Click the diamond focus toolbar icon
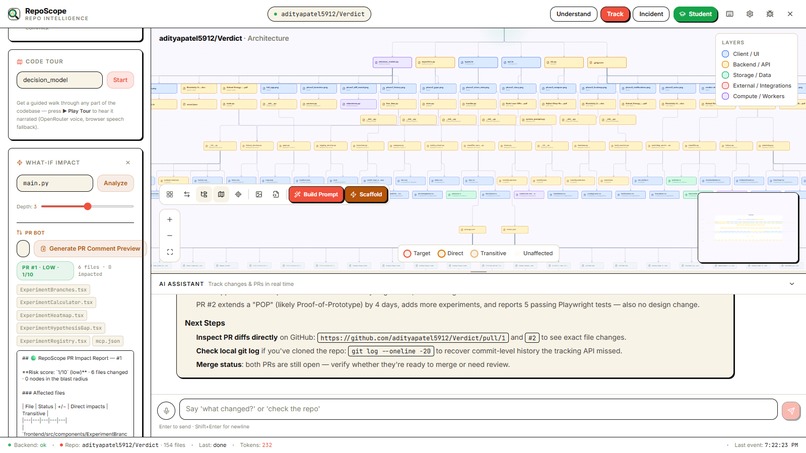Viewport: 806px width, 453px height. 238,194
